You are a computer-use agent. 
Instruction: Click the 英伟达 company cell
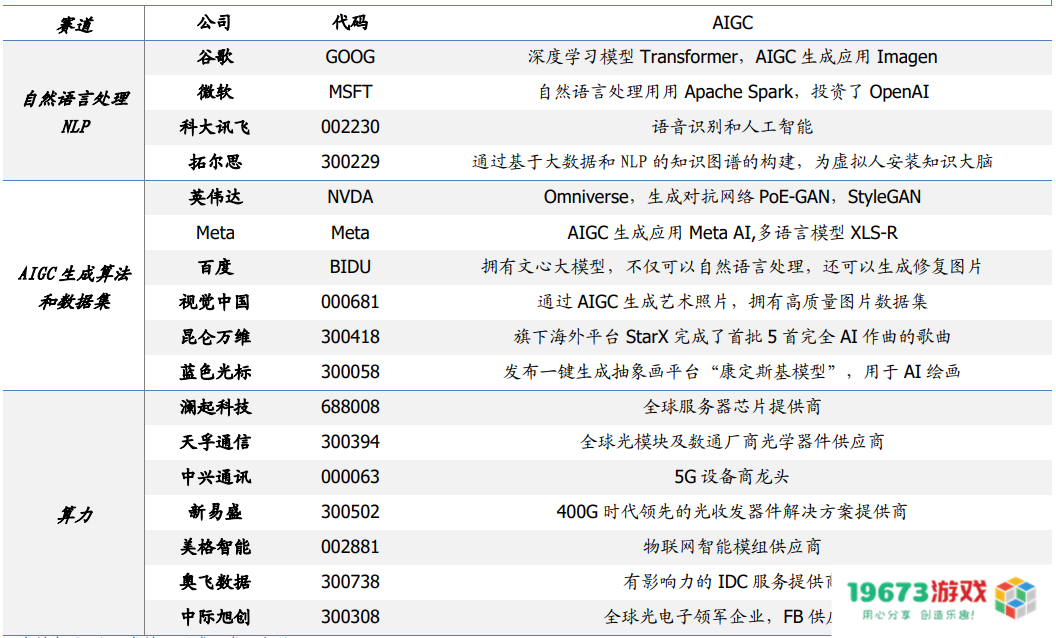pos(215,197)
